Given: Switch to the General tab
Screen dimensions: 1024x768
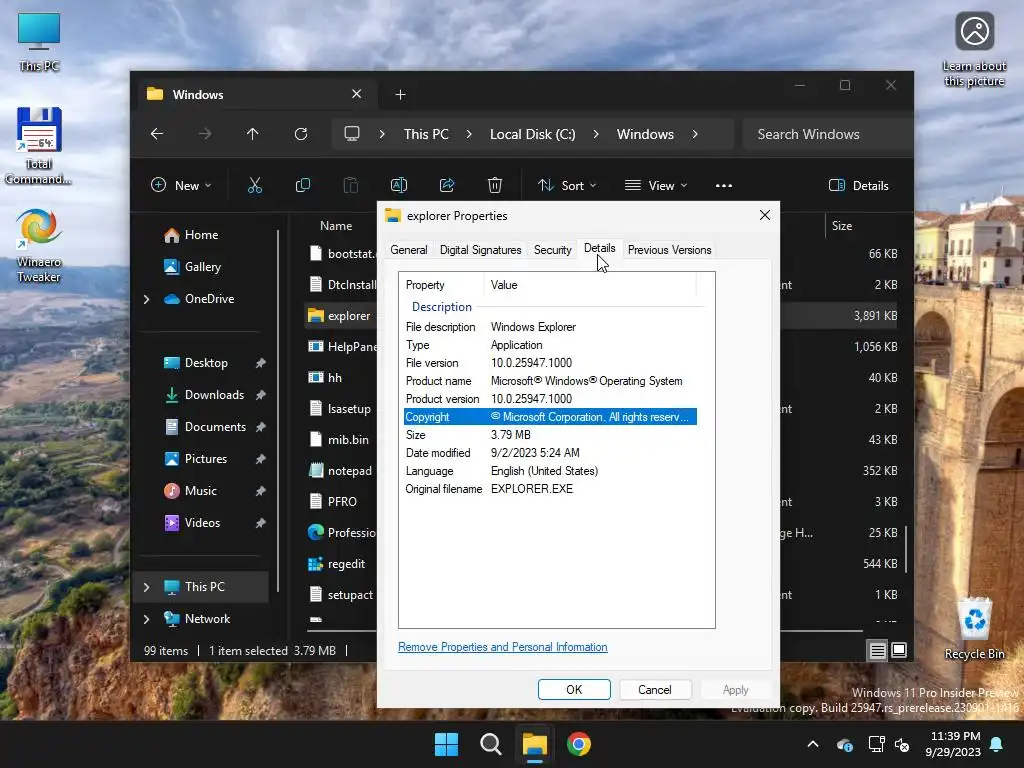Looking at the screenshot, I should pos(409,250).
